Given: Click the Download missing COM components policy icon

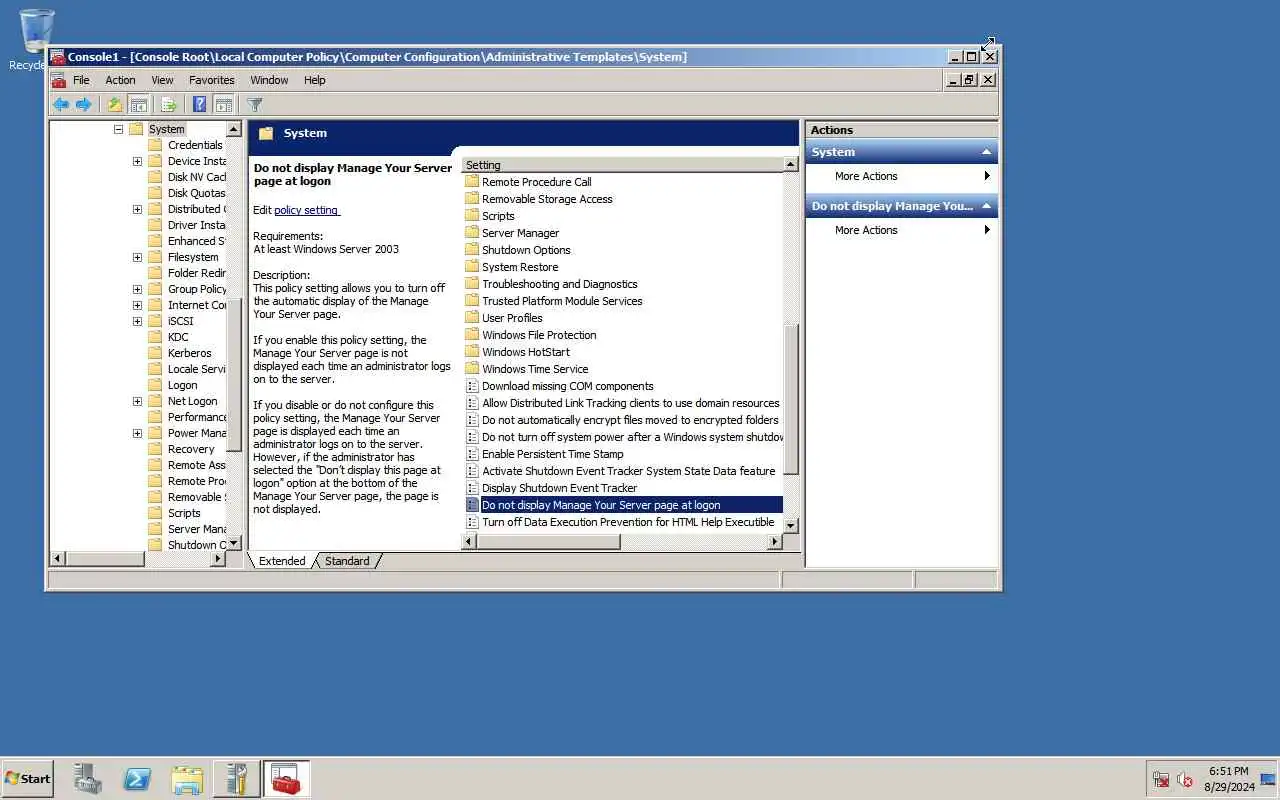Looking at the screenshot, I should 472,386.
